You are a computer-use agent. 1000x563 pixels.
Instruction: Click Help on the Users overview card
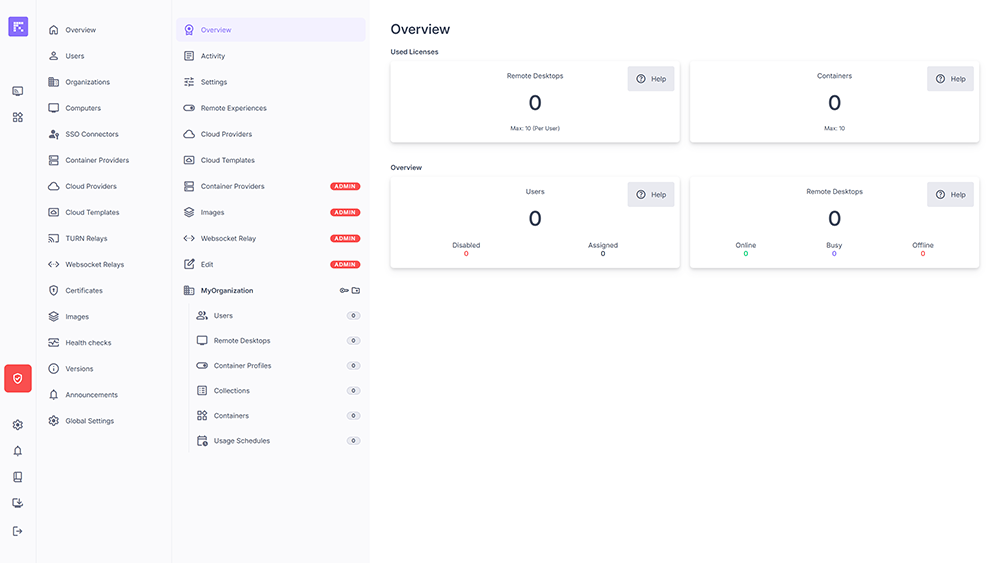651,195
